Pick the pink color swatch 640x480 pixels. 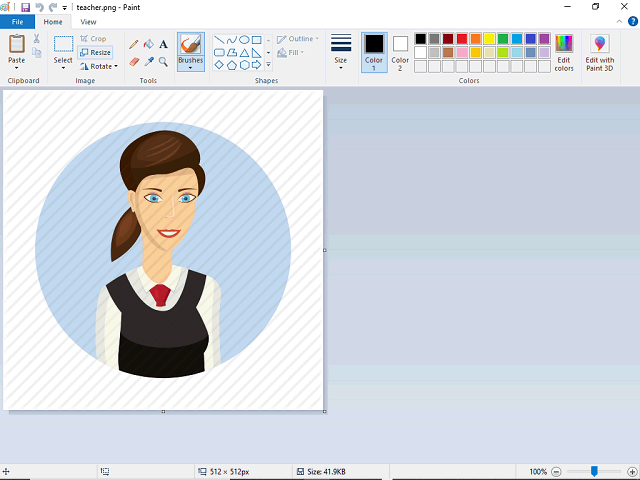(462, 52)
